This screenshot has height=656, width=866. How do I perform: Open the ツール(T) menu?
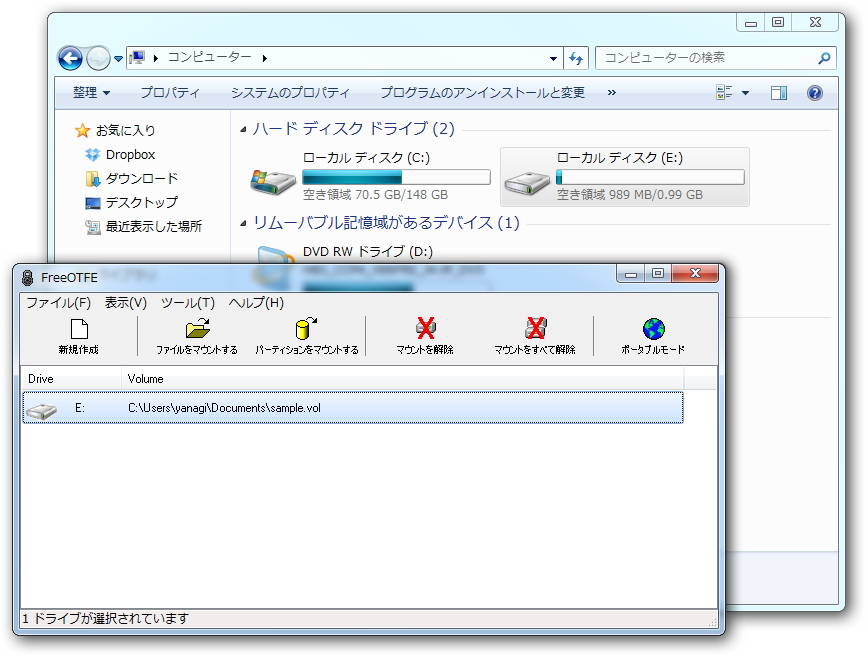[181, 302]
